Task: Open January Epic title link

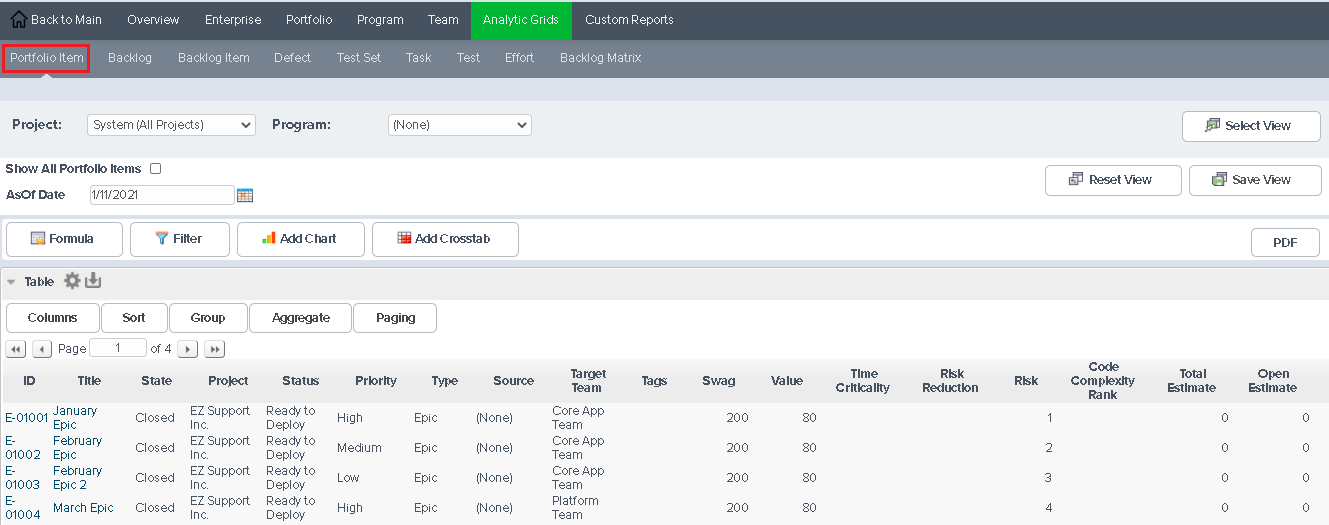Action: 75,418
